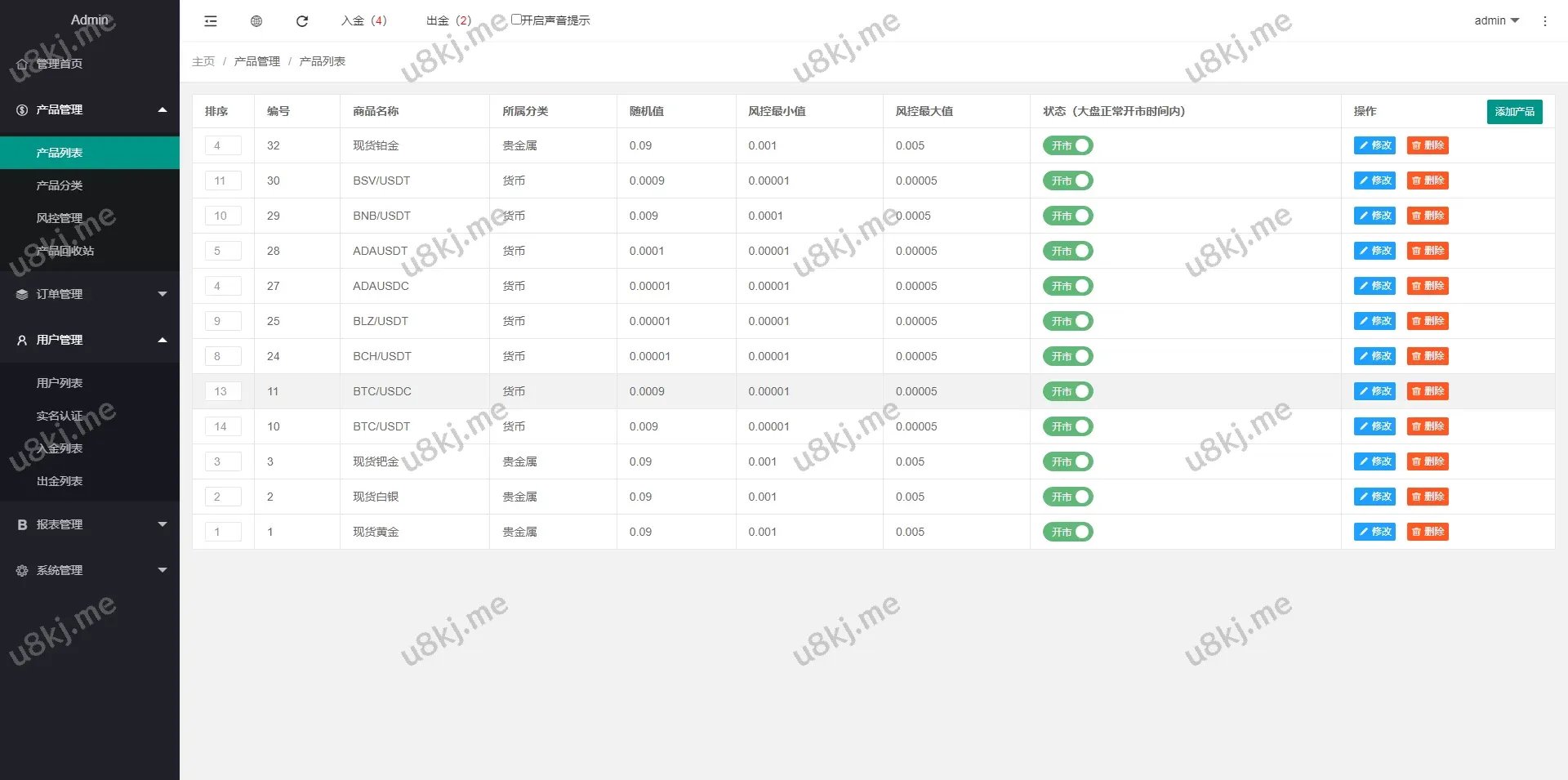The height and width of the screenshot is (780, 1568).
Task: Expand the 订单管理 sidebar section
Action: coord(90,294)
